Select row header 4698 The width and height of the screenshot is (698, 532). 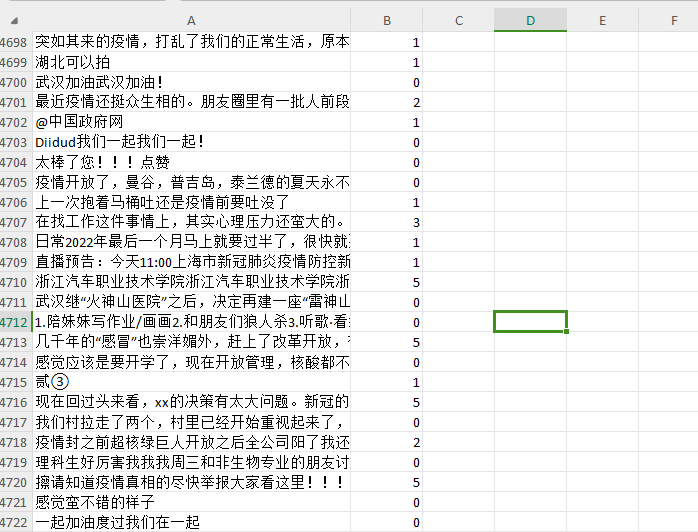(x=16, y=42)
